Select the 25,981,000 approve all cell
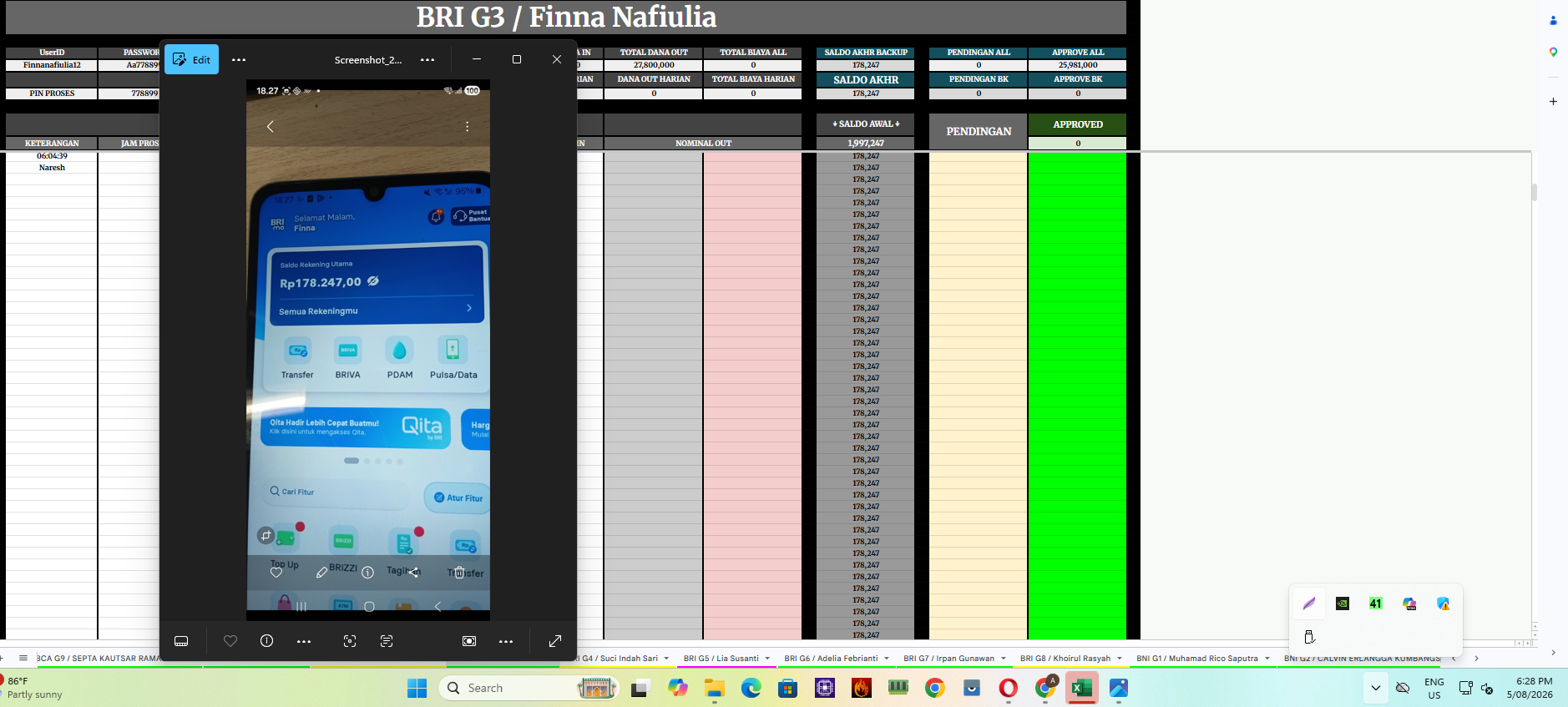This screenshot has width=1568, height=707. pyautogui.click(x=1078, y=65)
